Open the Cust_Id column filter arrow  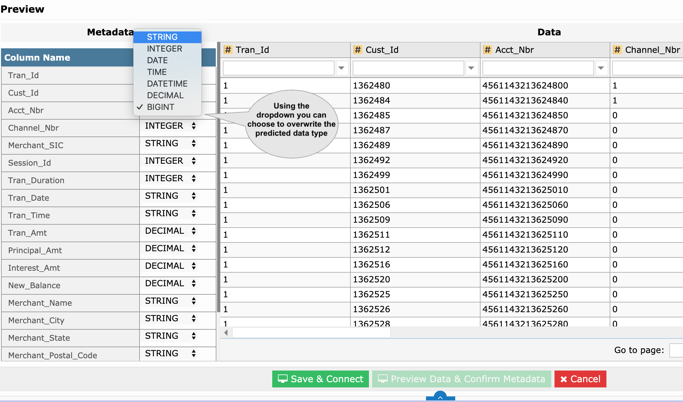(471, 68)
